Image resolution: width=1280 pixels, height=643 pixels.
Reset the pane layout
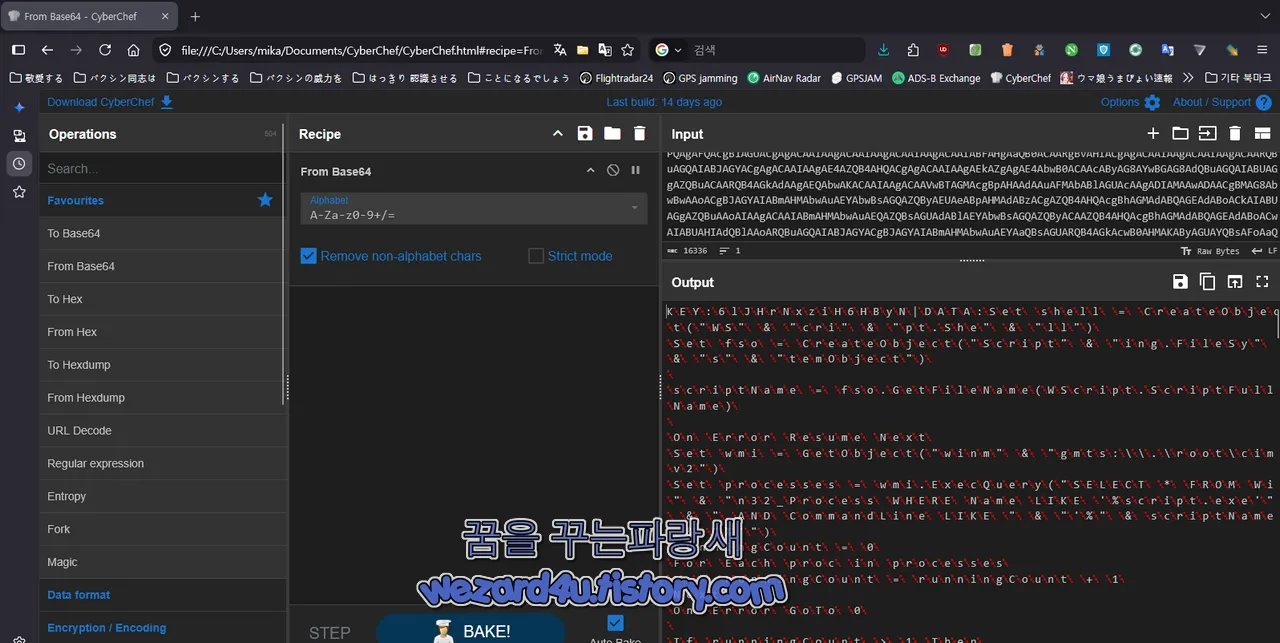coord(1262,134)
